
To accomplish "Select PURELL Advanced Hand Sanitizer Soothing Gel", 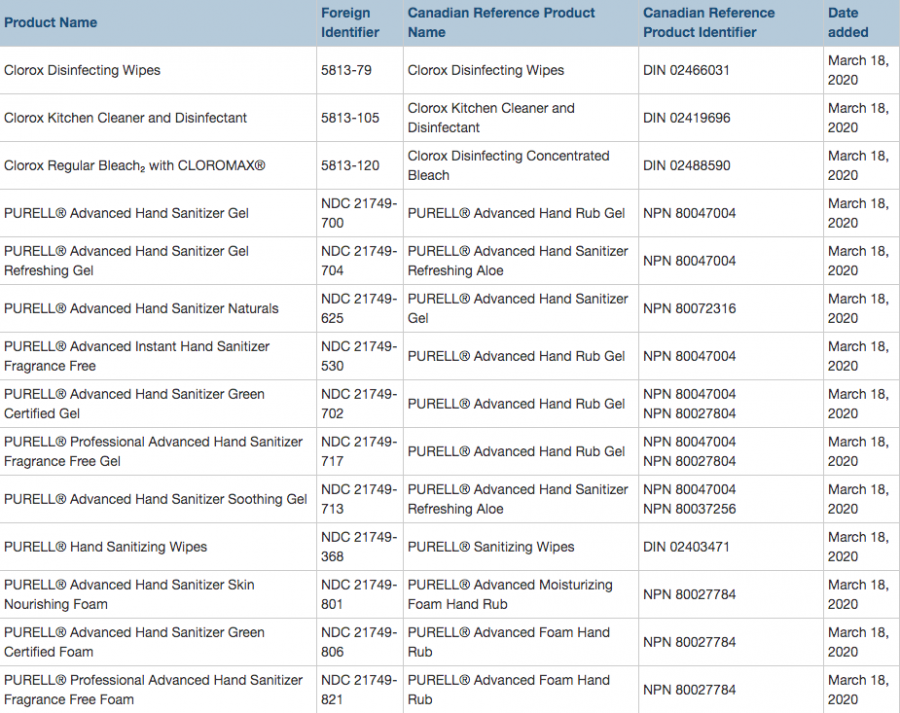I will pyautogui.click(x=156, y=499).
